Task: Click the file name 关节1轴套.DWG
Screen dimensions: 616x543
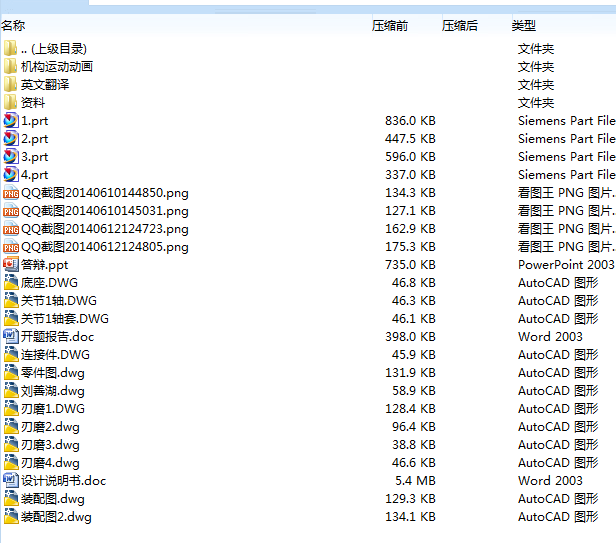Action: [64, 319]
